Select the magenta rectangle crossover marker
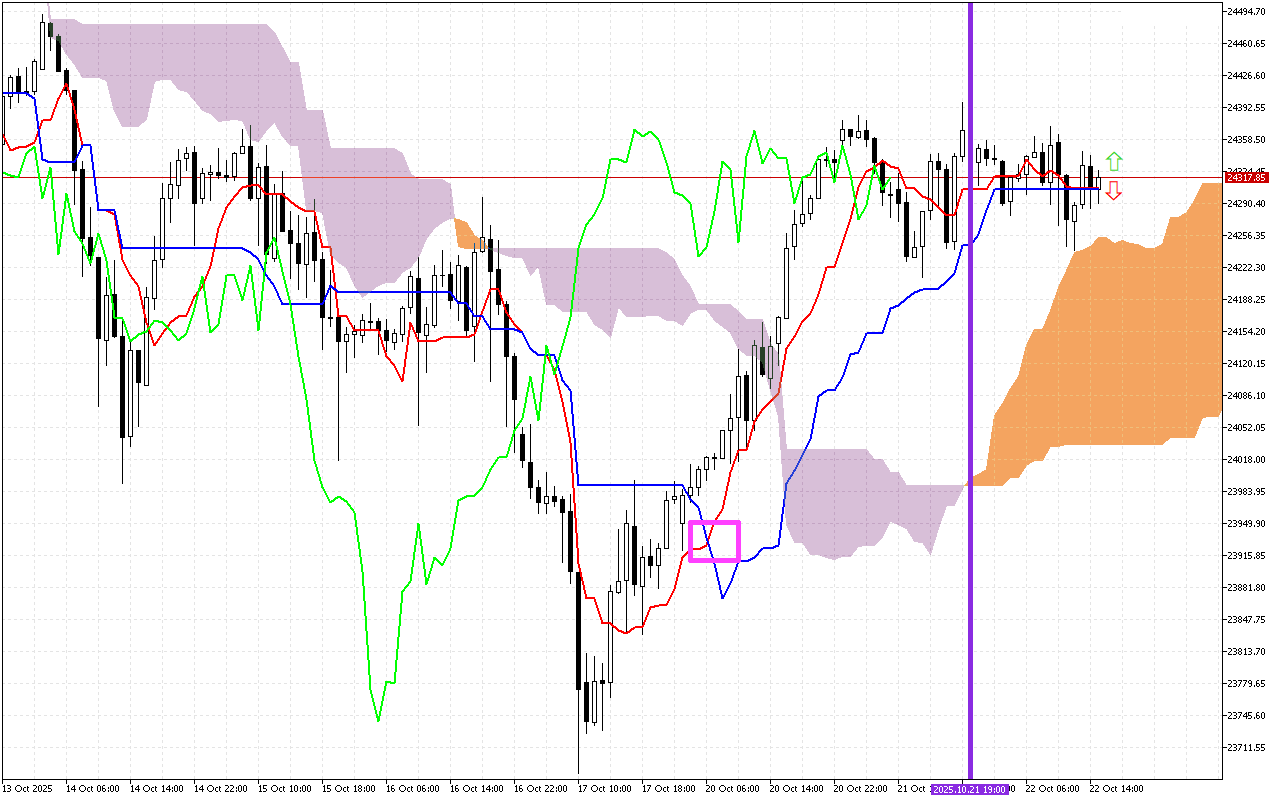Screen dimensions: 1280x800 pos(714,541)
